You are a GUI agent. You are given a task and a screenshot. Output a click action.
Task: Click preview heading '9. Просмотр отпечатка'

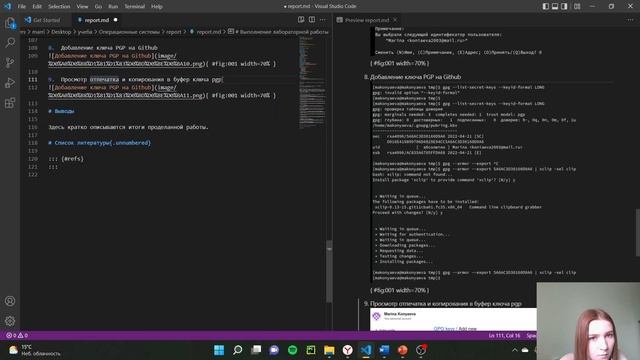[x=442, y=304]
